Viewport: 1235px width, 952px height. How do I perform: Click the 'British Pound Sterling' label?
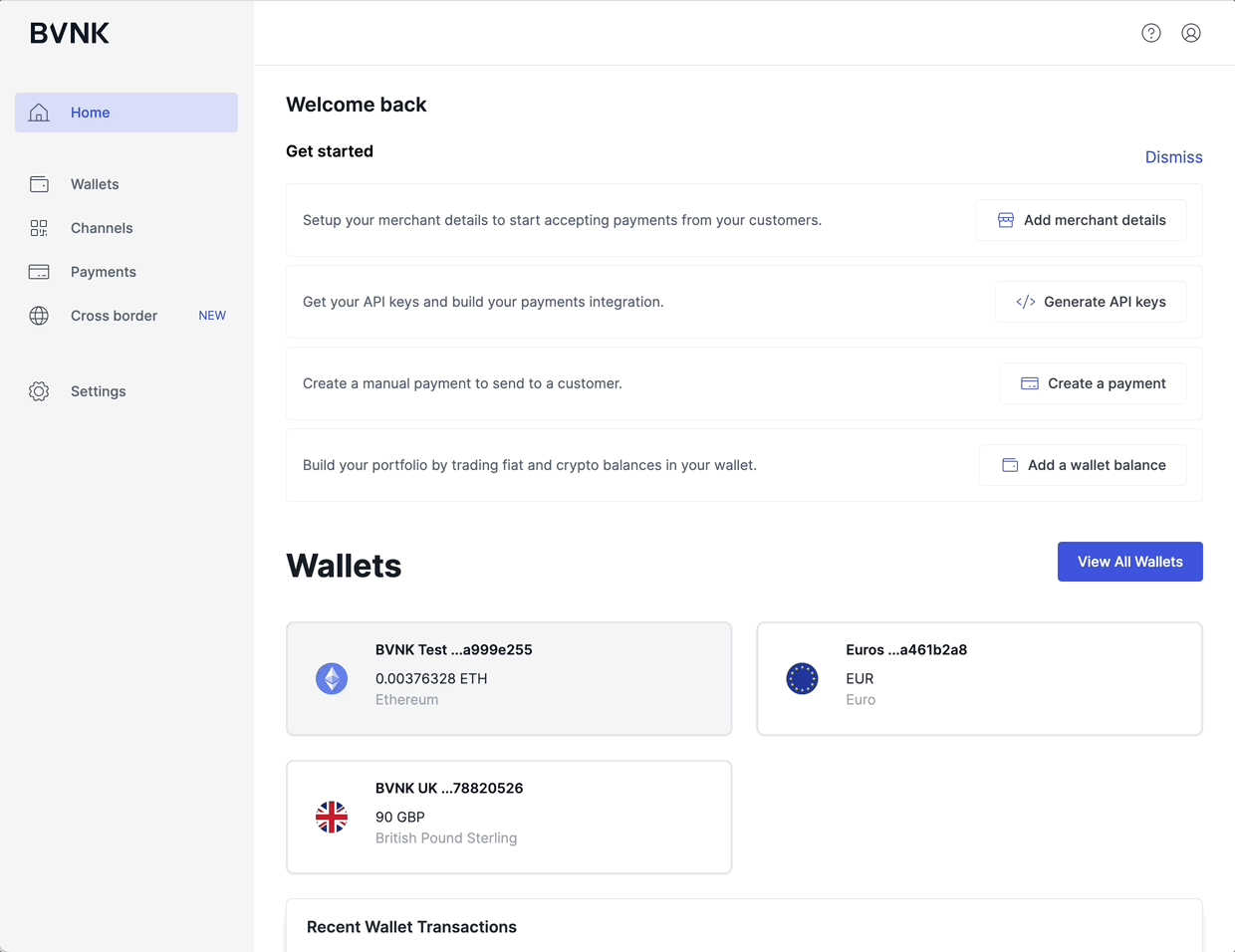pos(446,838)
